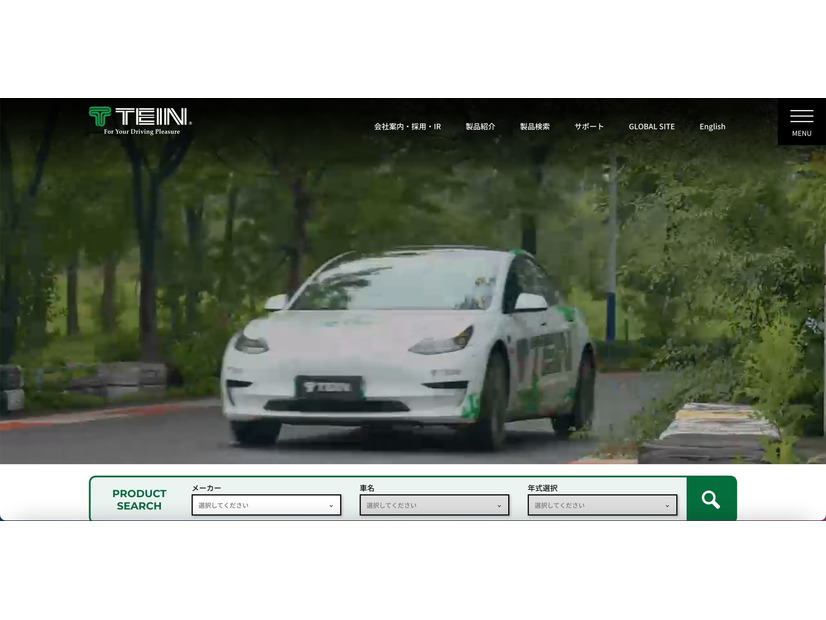
Task: Expand the 年式選択 dropdown
Action: (x=601, y=505)
